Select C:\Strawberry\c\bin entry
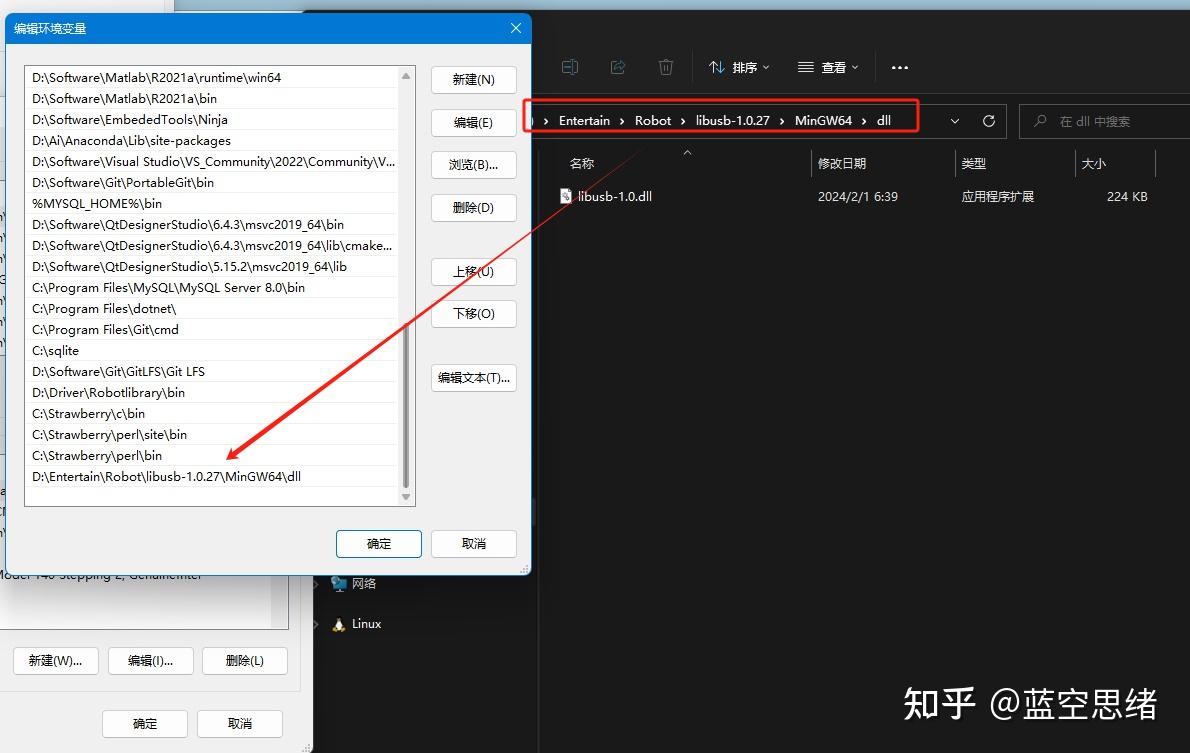This screenshot has width=1190, height=753. [x=211, y=414]
